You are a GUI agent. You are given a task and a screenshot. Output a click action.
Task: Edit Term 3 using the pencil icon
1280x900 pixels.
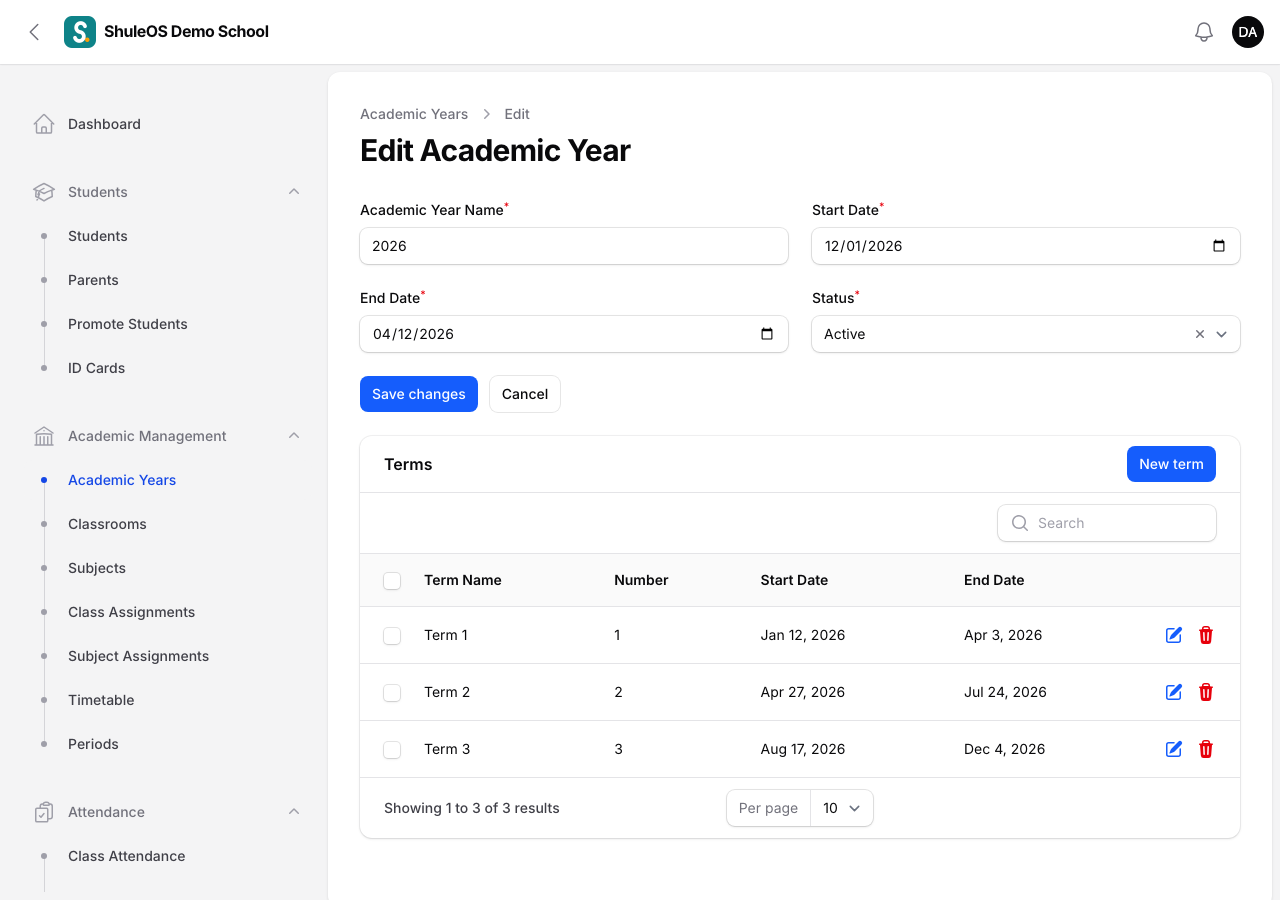[1174, 749]
